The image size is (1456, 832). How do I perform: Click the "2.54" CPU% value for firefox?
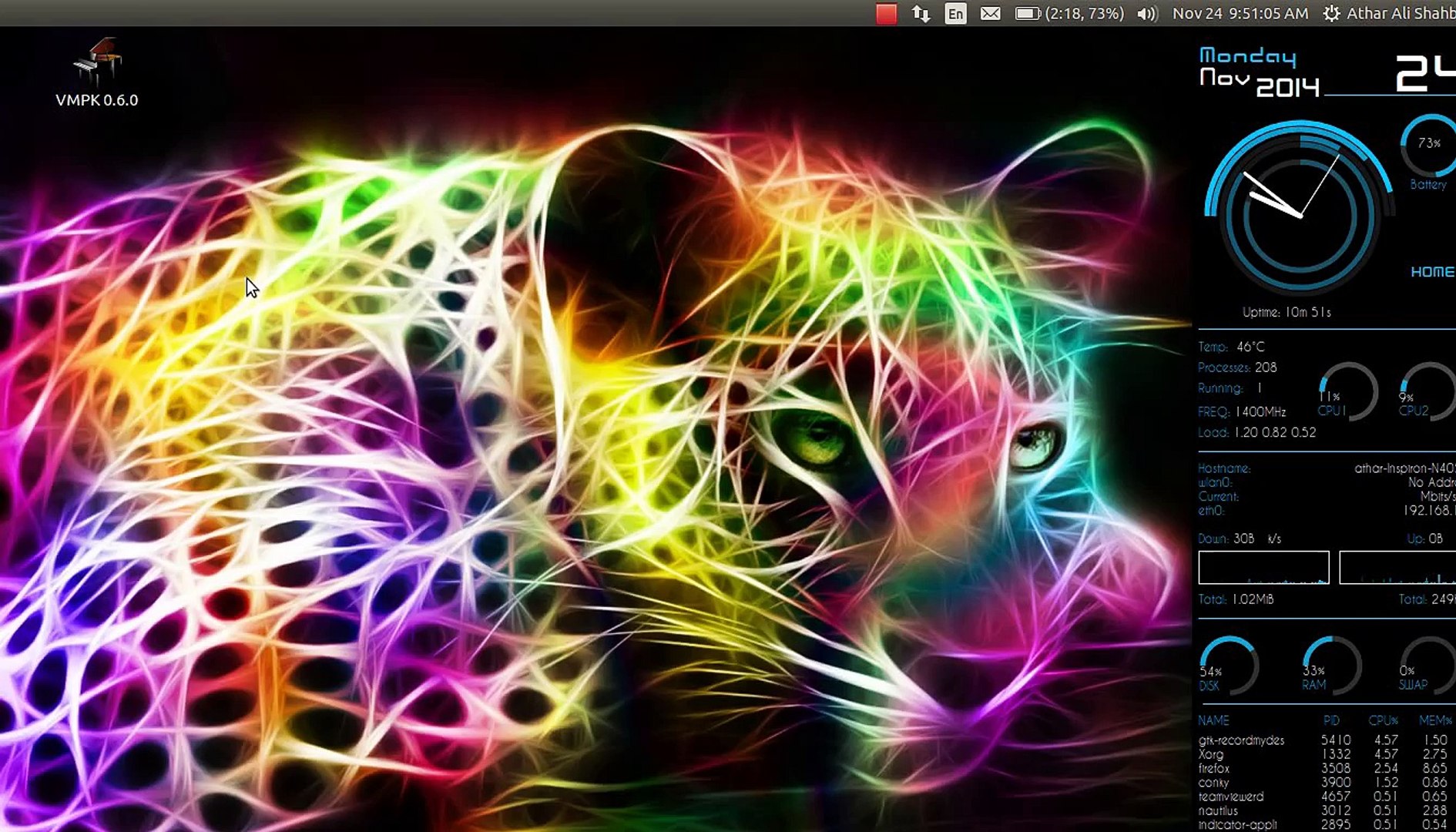tap(1385, 768)
